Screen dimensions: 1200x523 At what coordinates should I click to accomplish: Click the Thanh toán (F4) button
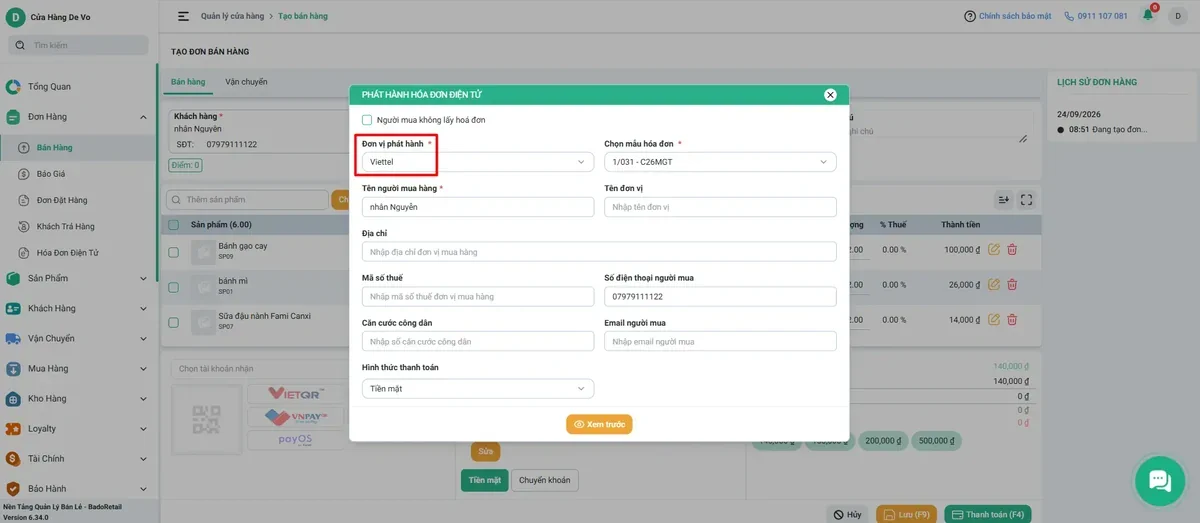(987, 514)
